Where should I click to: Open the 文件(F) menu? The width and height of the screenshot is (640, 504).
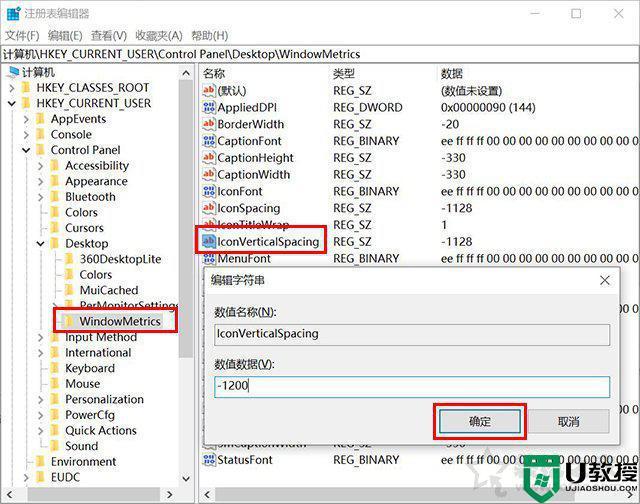coord(22,36)
